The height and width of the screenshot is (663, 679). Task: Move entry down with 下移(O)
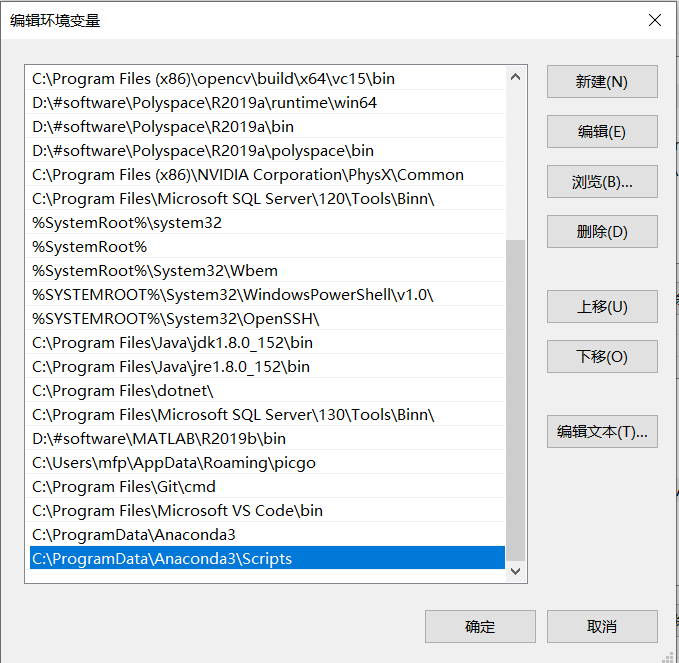(x=602, y=356)
